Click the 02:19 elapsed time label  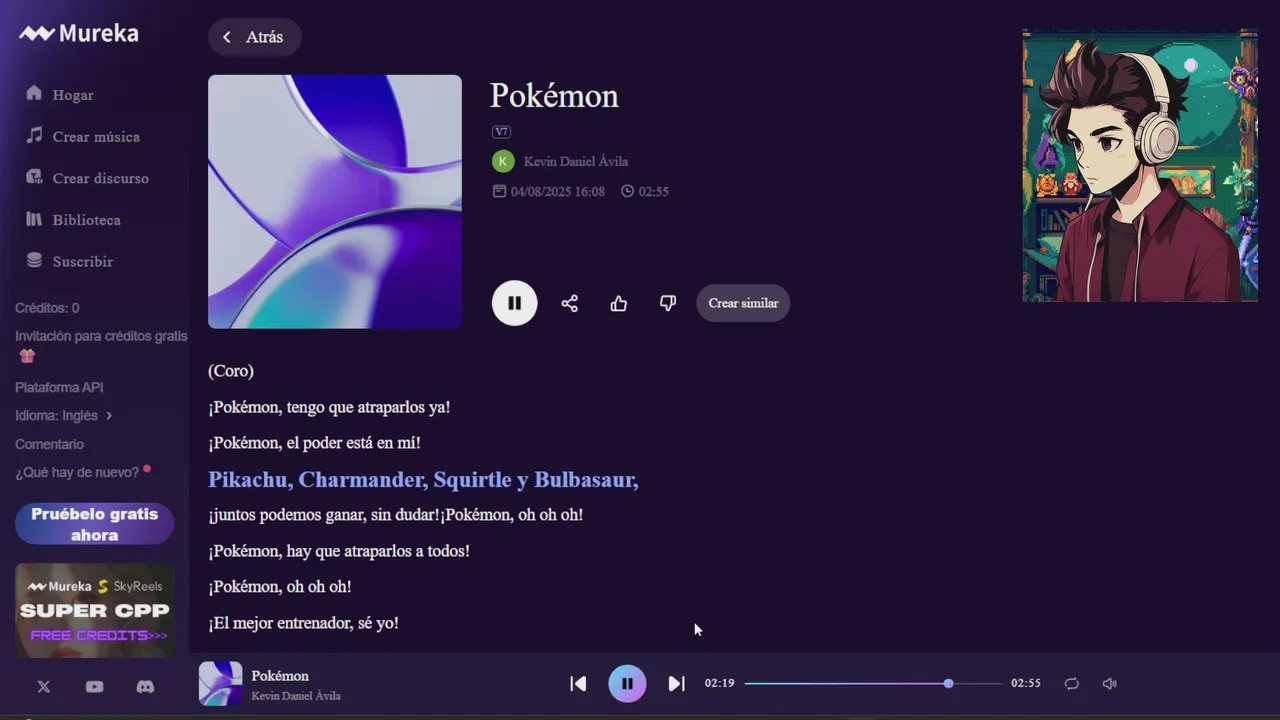tap(719, 684)
